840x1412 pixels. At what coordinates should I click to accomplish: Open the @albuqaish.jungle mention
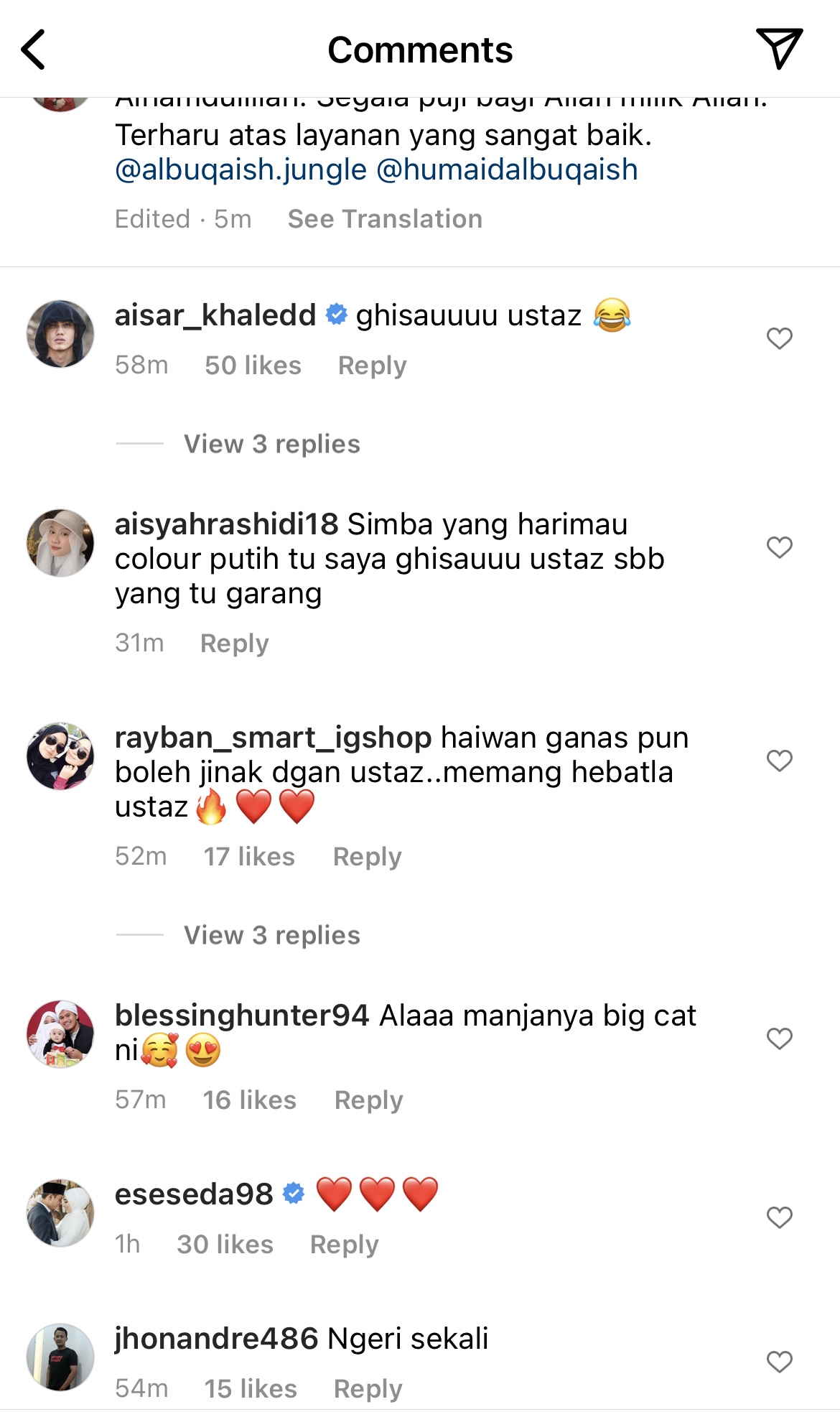(x=241, y=170)
